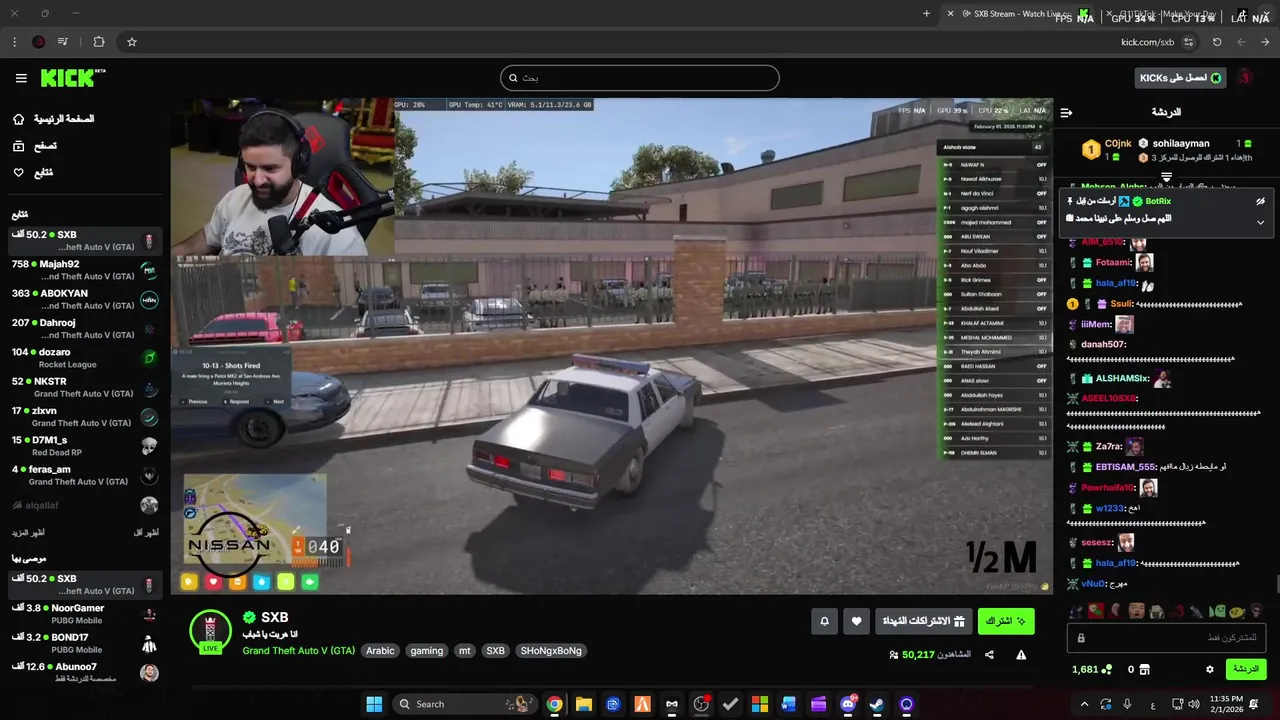Open Windows Start menu
Screen dimensions: 1280x720
(374, 704)
